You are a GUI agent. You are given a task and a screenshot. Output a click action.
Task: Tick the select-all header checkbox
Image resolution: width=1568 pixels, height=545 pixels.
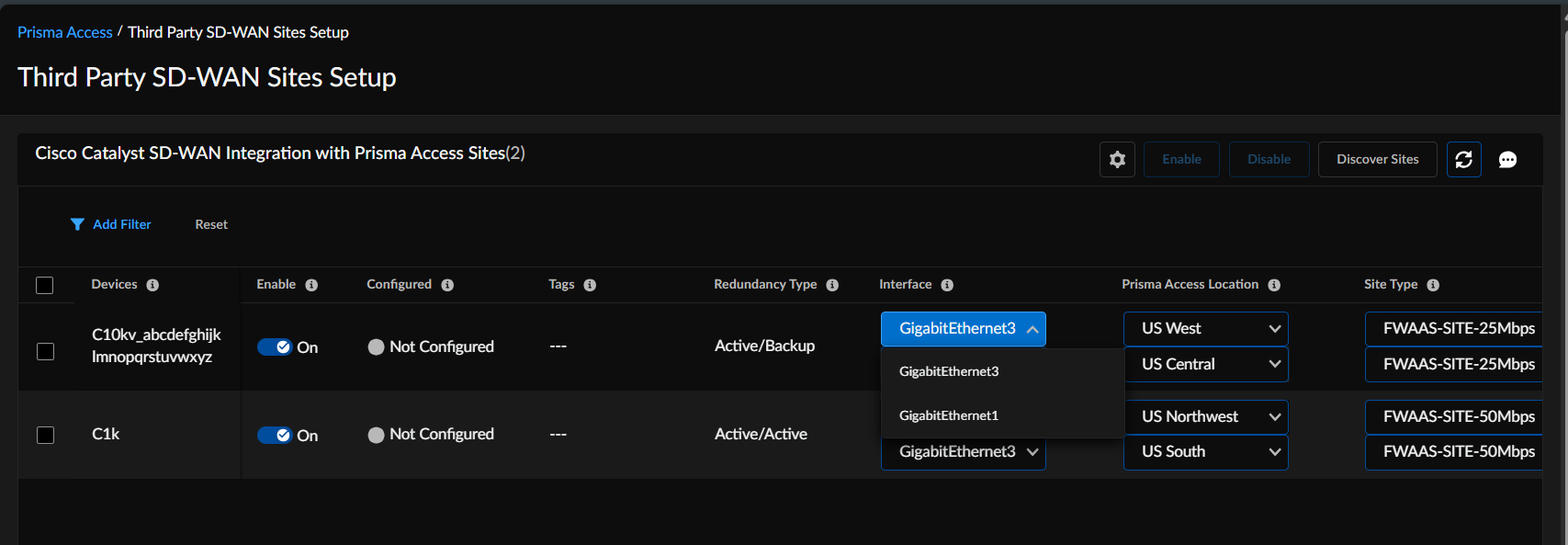pos(44,285)
